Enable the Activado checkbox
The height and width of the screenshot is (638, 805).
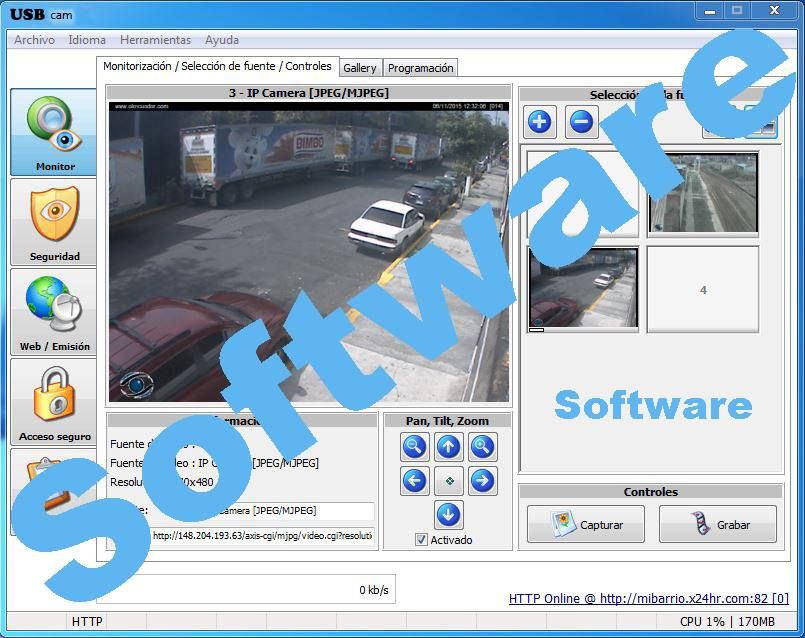click(422, 538)
